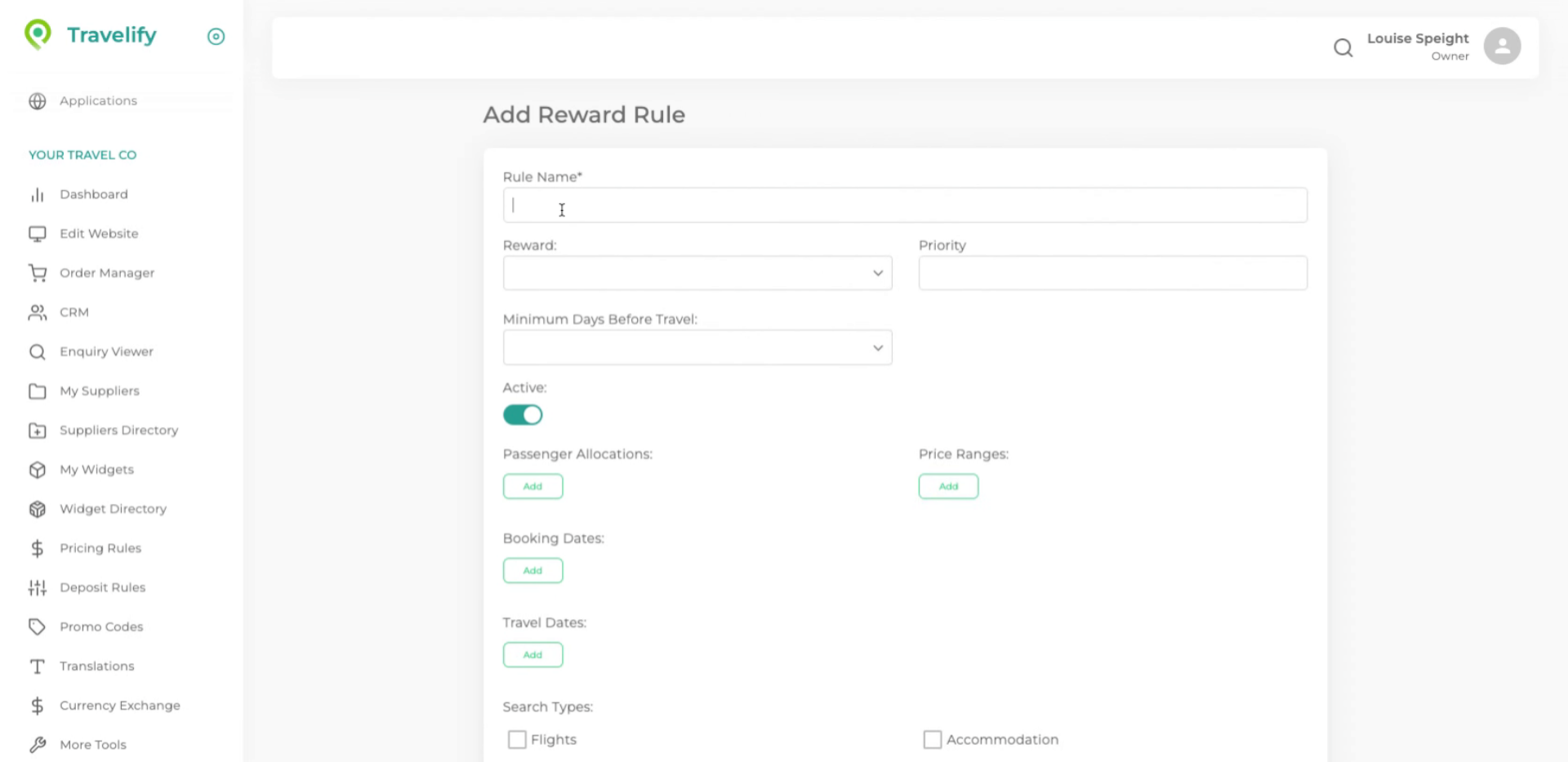Open Currency Exchange in the sidebar
This screenshot has width=1568, height=762.
[120, 706]
